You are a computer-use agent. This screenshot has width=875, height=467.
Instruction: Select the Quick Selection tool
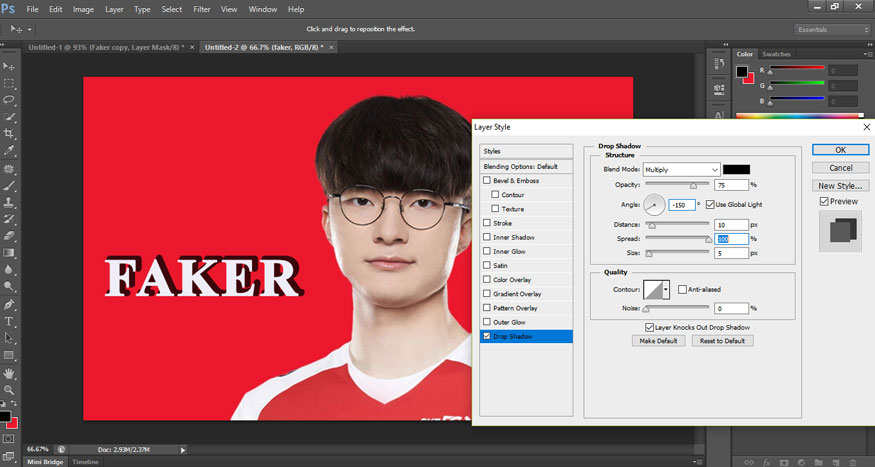point(9,117)
